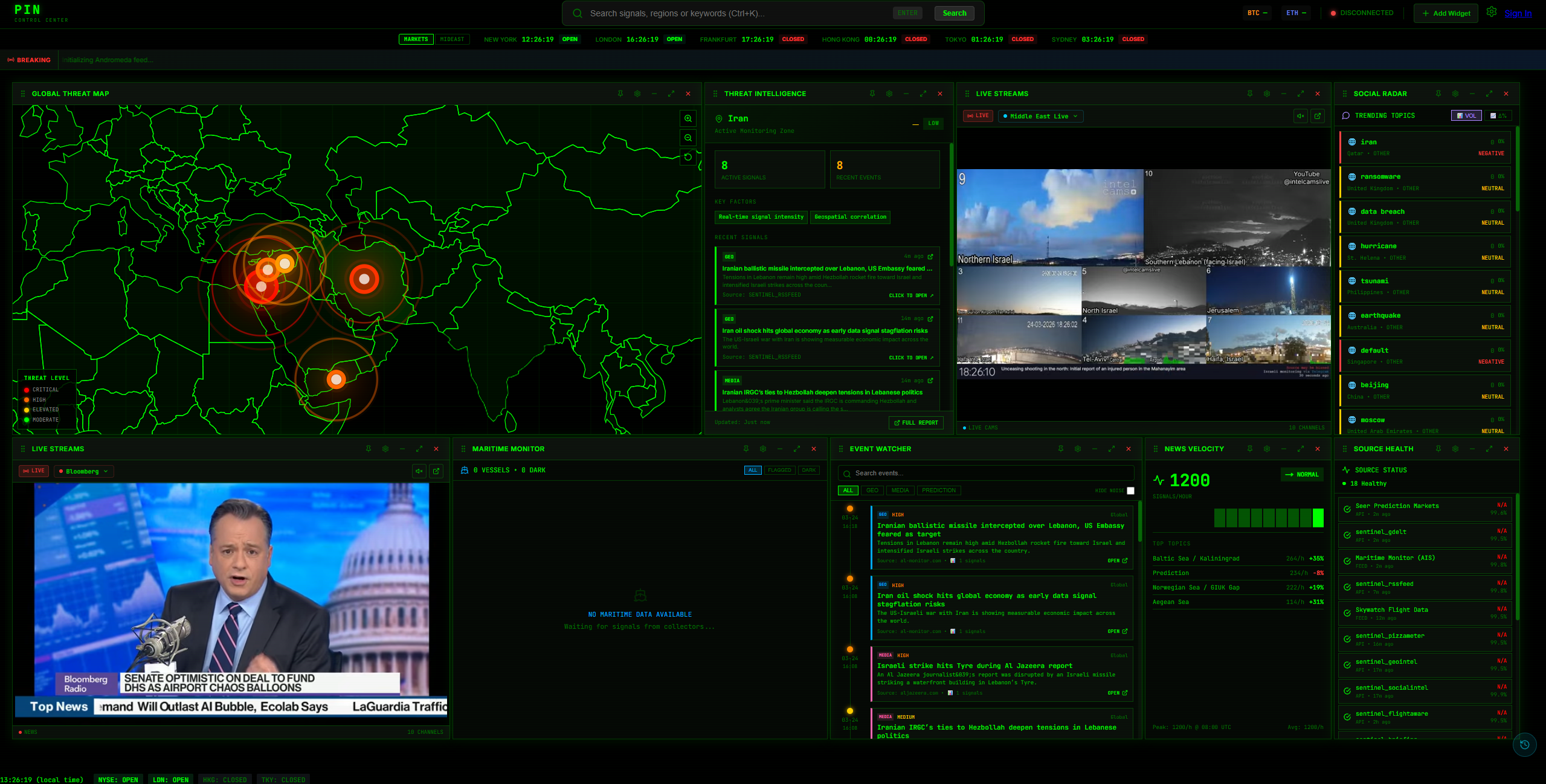Mute the Bloomberg live stream audio
1546x784 pixels.
(419, 471)
